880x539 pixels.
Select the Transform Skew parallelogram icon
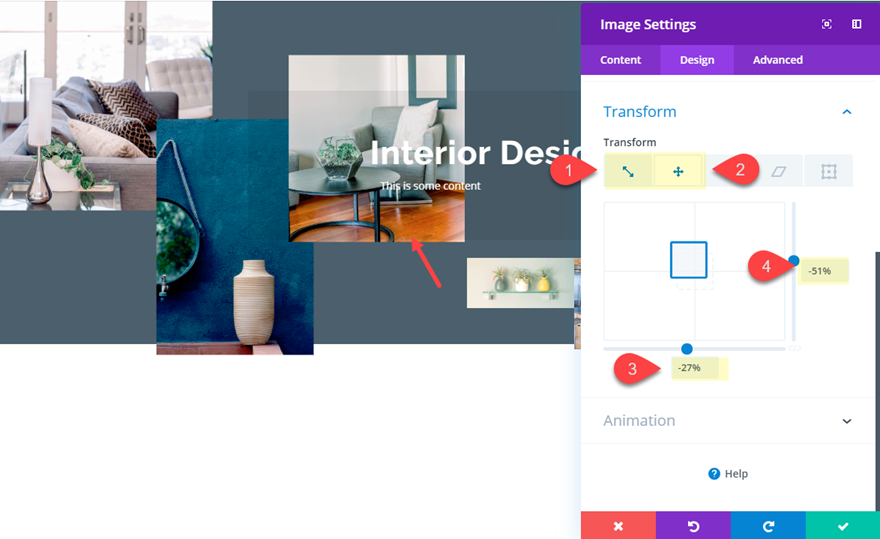(778, 171)
